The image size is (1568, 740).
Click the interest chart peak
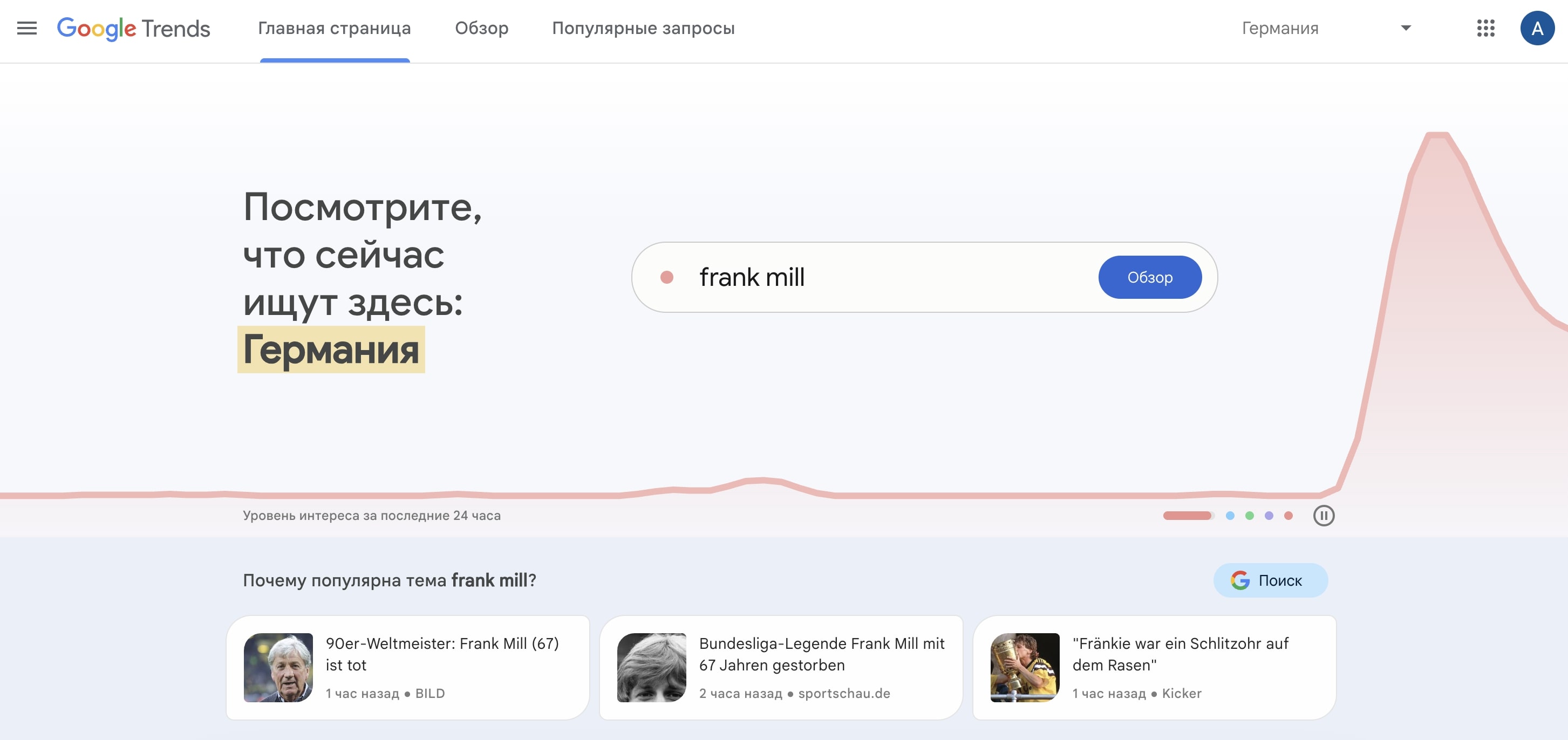tap(1437, 135)
